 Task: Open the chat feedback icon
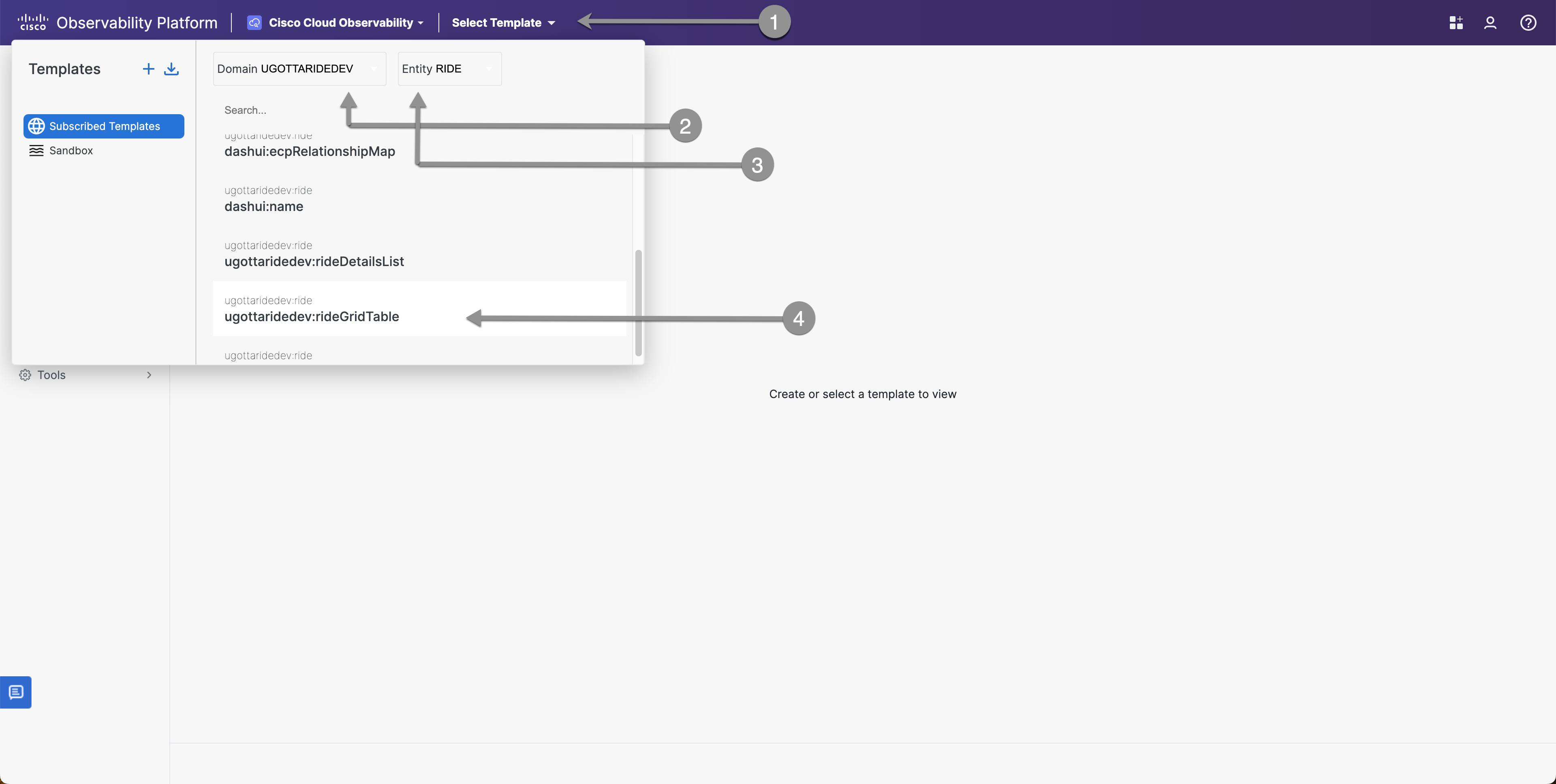click(16, 692)
